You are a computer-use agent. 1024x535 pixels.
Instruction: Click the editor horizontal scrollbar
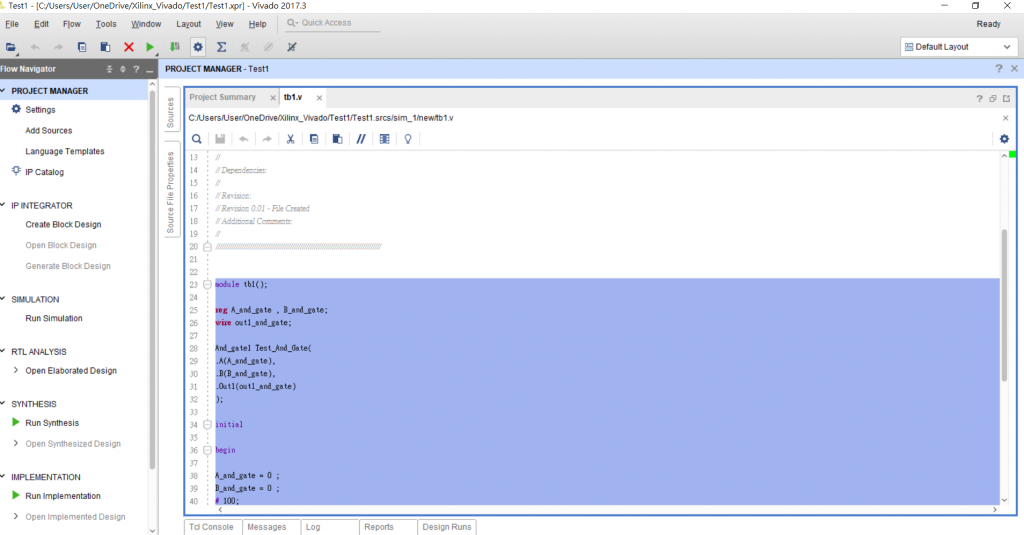point(607,510)
